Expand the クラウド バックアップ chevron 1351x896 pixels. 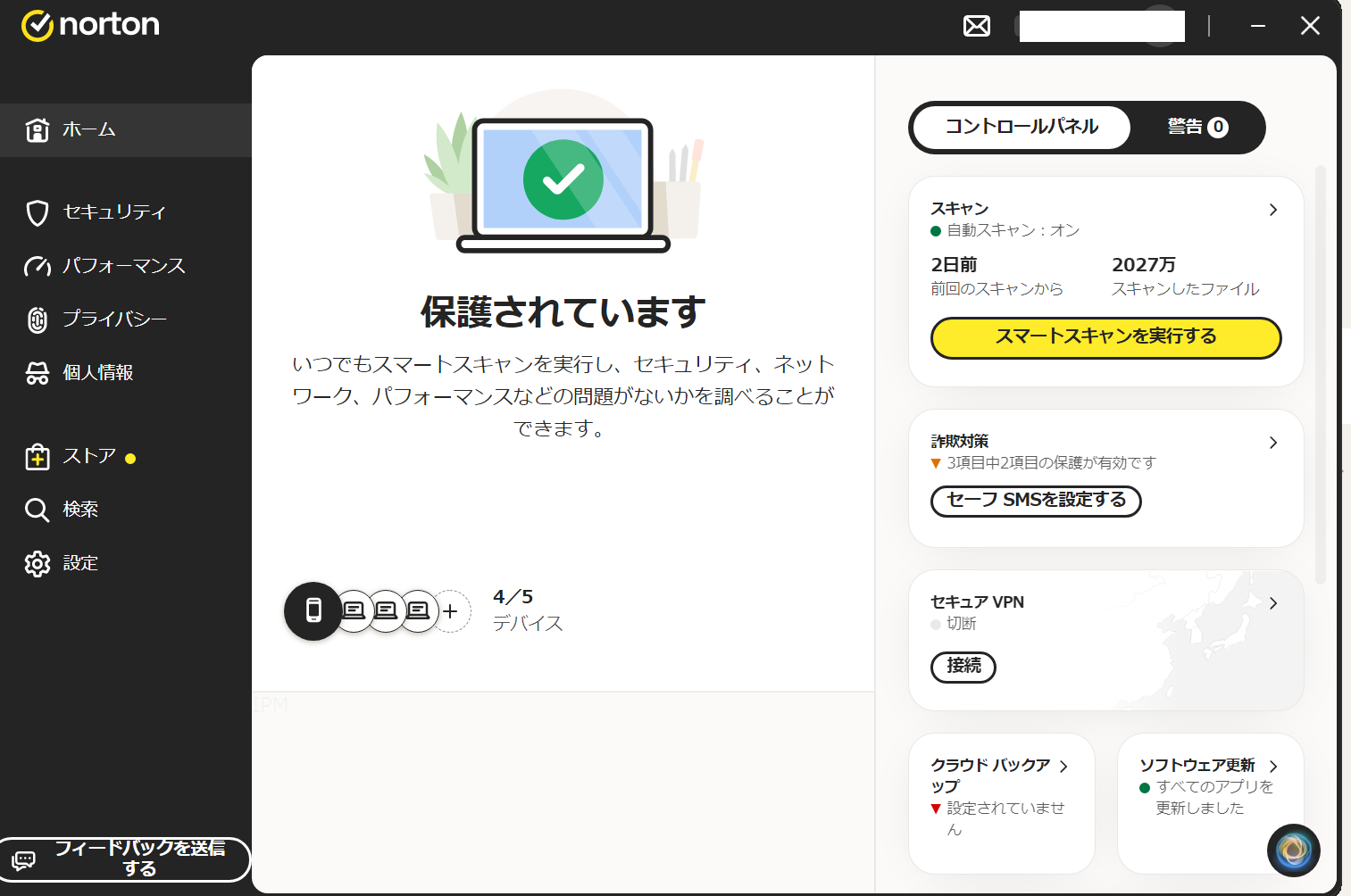pyautogui.click(x=1063, y=767)
